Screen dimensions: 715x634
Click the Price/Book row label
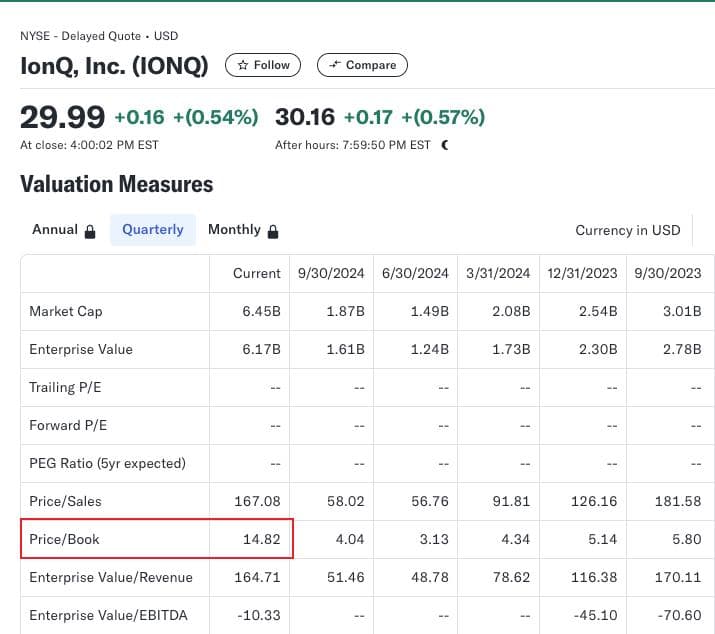pyautogui.click(x=65, y=539)
